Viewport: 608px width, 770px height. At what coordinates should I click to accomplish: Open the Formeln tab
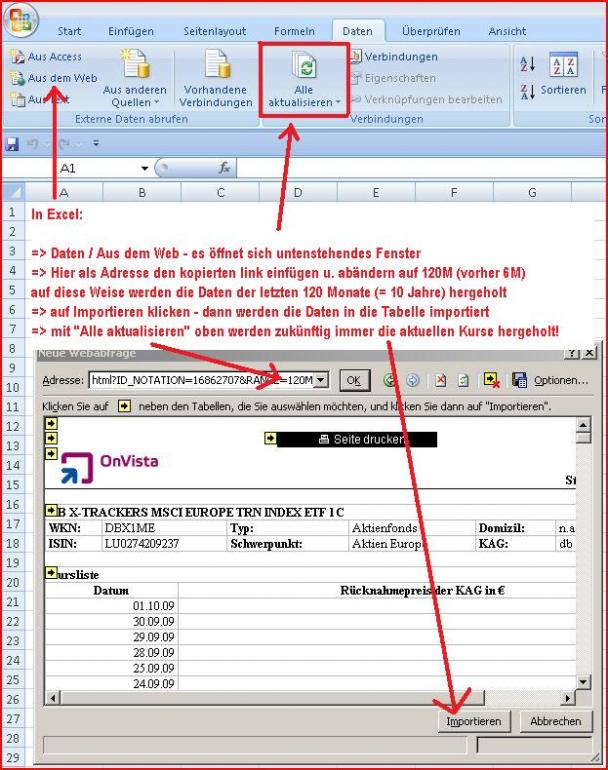pyautogui.click(x=294, y=31)
